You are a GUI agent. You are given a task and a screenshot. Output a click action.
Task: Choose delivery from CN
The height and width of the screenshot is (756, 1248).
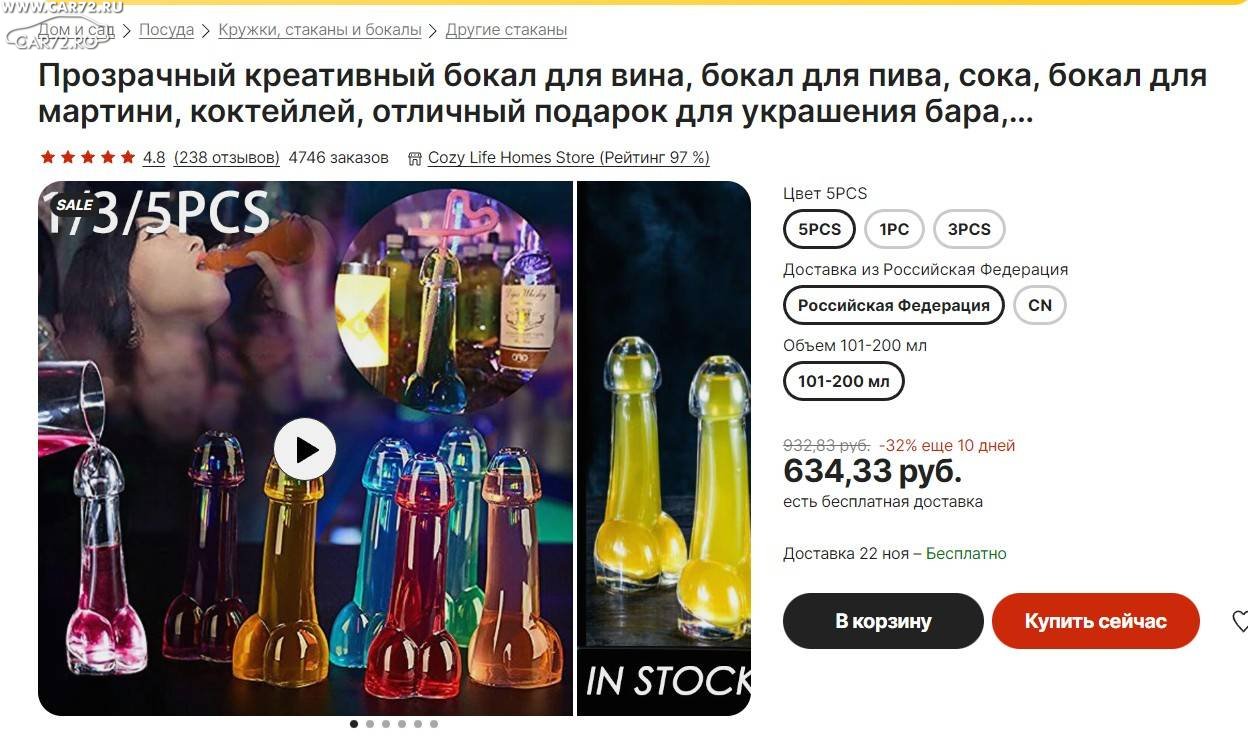pyautogui.click(x=1040, y=305)
